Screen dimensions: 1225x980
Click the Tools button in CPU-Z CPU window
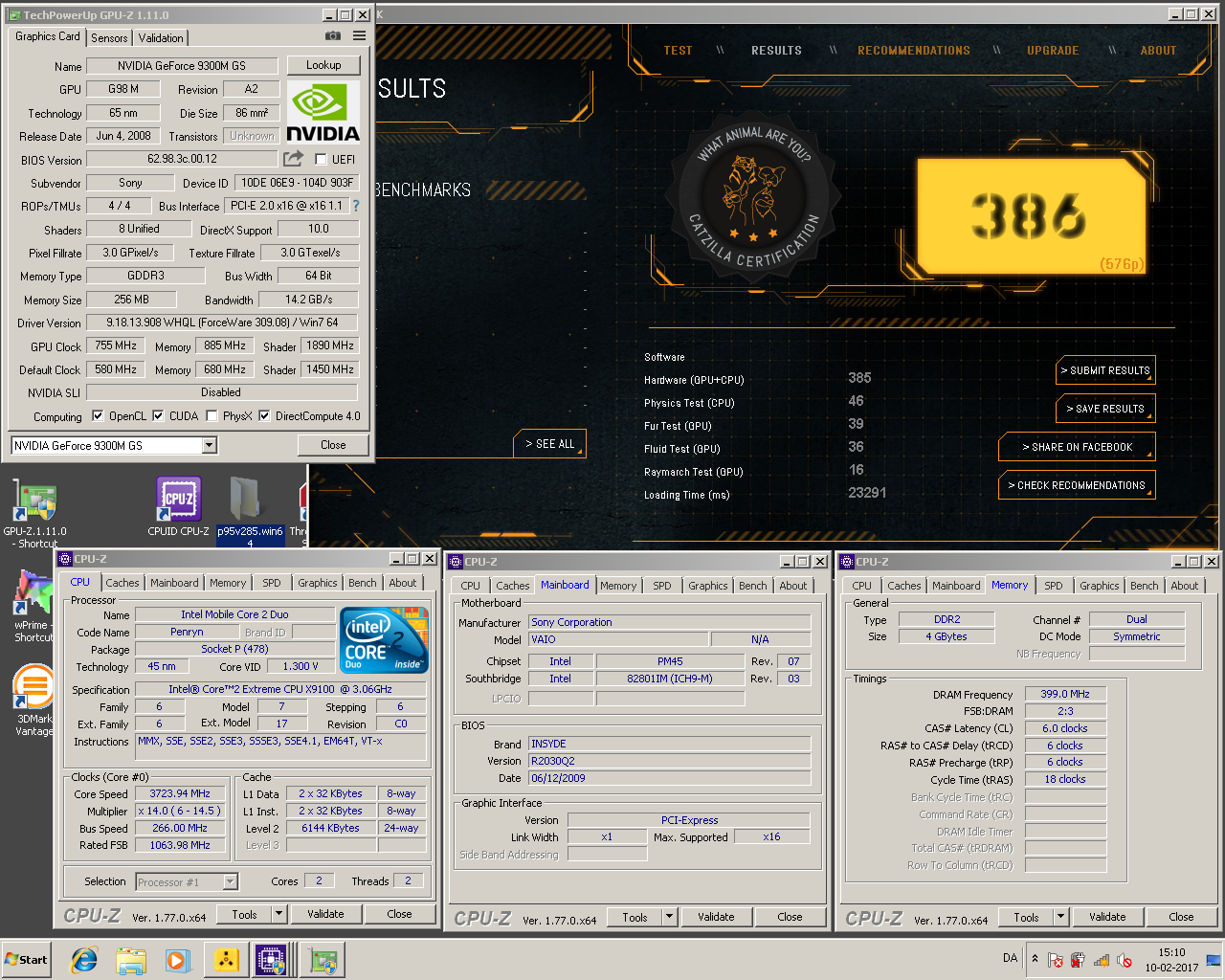245,914
